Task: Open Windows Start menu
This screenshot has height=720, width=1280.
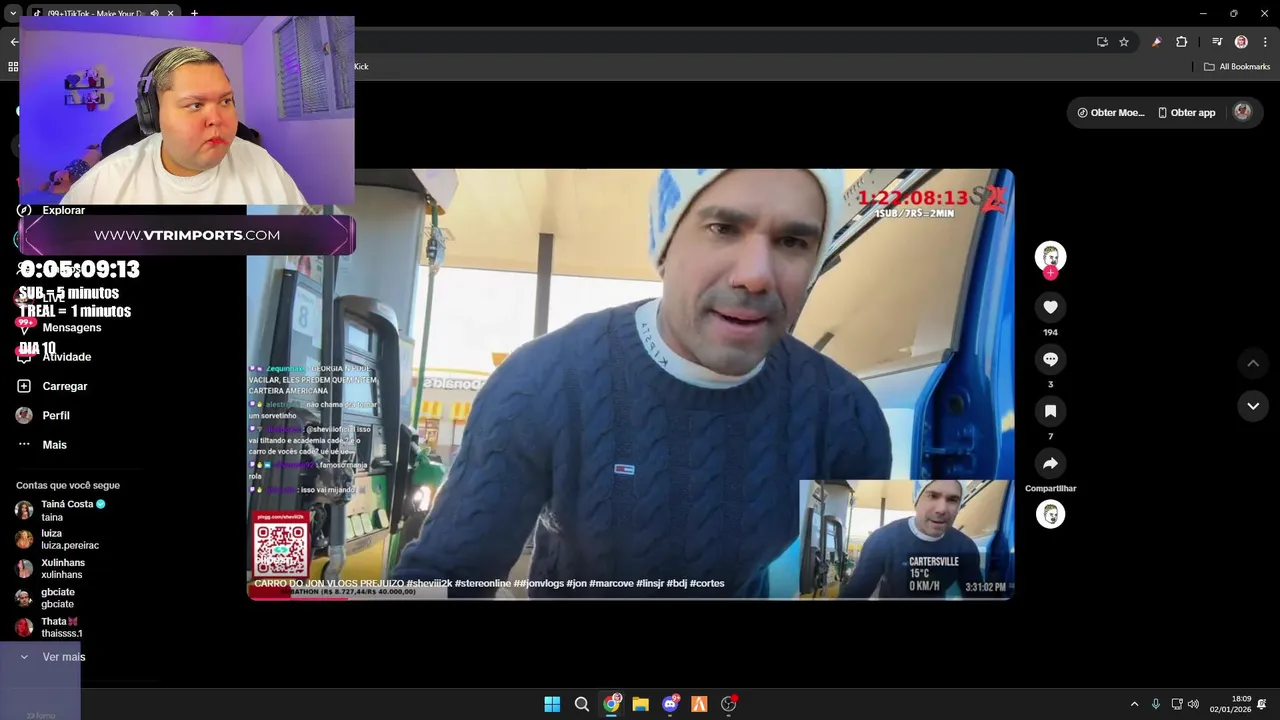Action: (552, 704)
